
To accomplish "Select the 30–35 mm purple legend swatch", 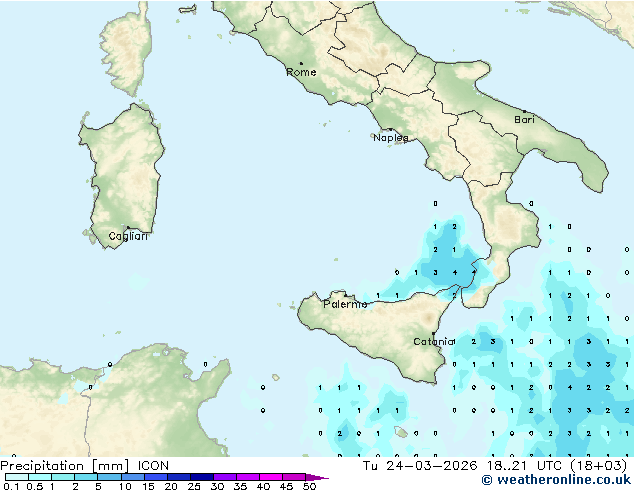I will coord(225,477).
